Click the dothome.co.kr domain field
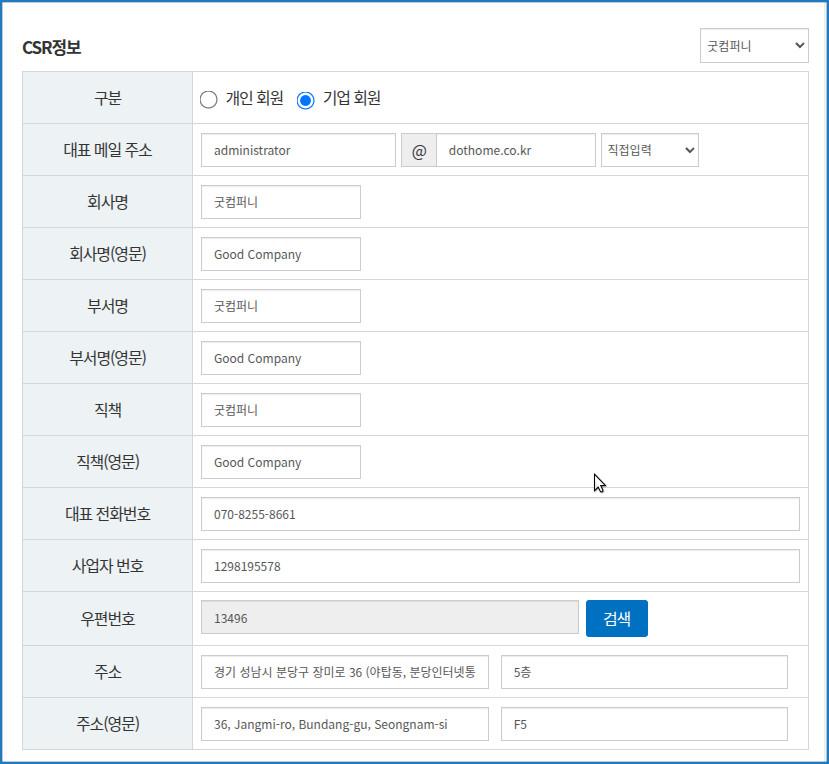This screenshot has width=829, height=764. pos(516,150)
